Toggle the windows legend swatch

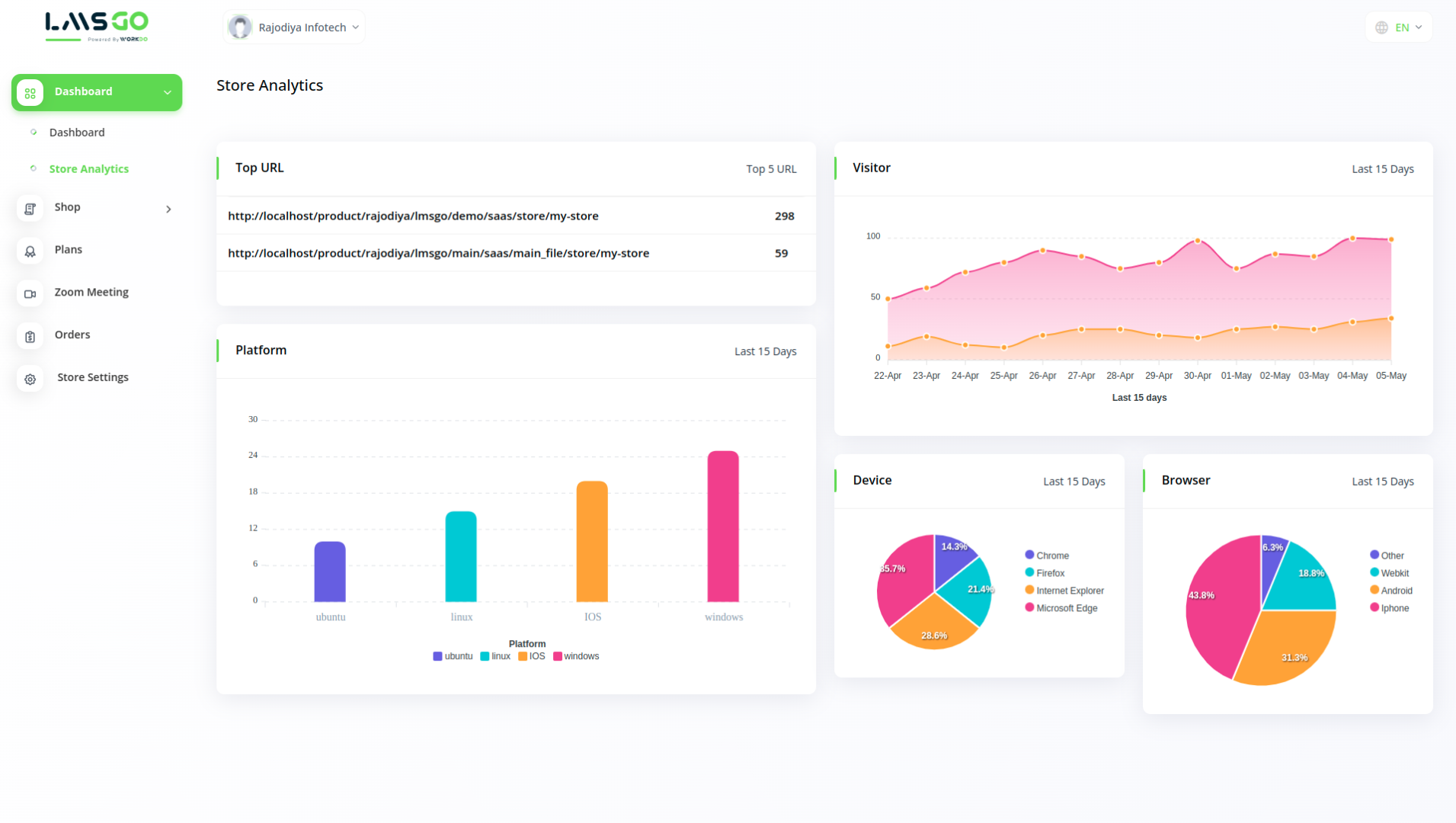558,657
